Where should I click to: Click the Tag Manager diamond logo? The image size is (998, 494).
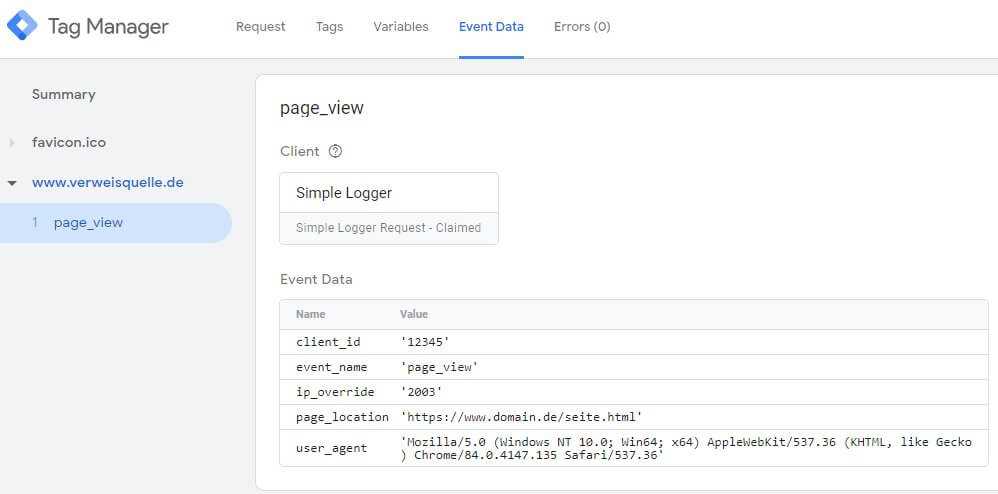[x=22, y=26]
